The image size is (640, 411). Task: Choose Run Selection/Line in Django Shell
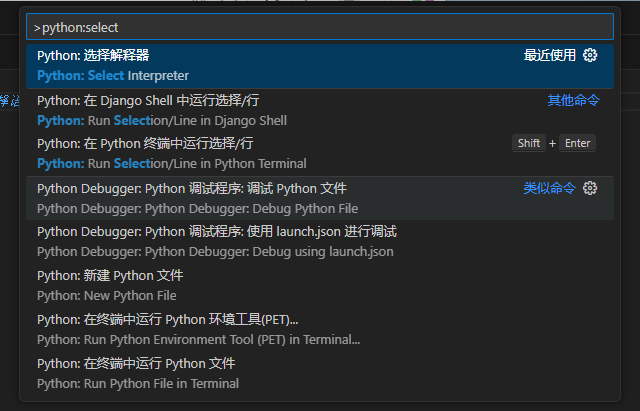pyautogui.click(x=320, y=110)
